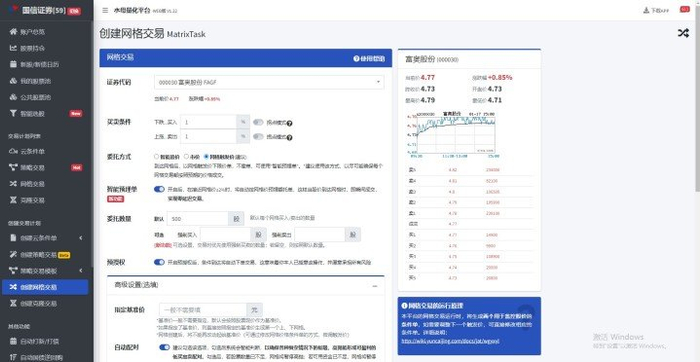Open 克隆交易 hourglass icon under 交易计划列表
700x362 pixels.
[13, 200]
